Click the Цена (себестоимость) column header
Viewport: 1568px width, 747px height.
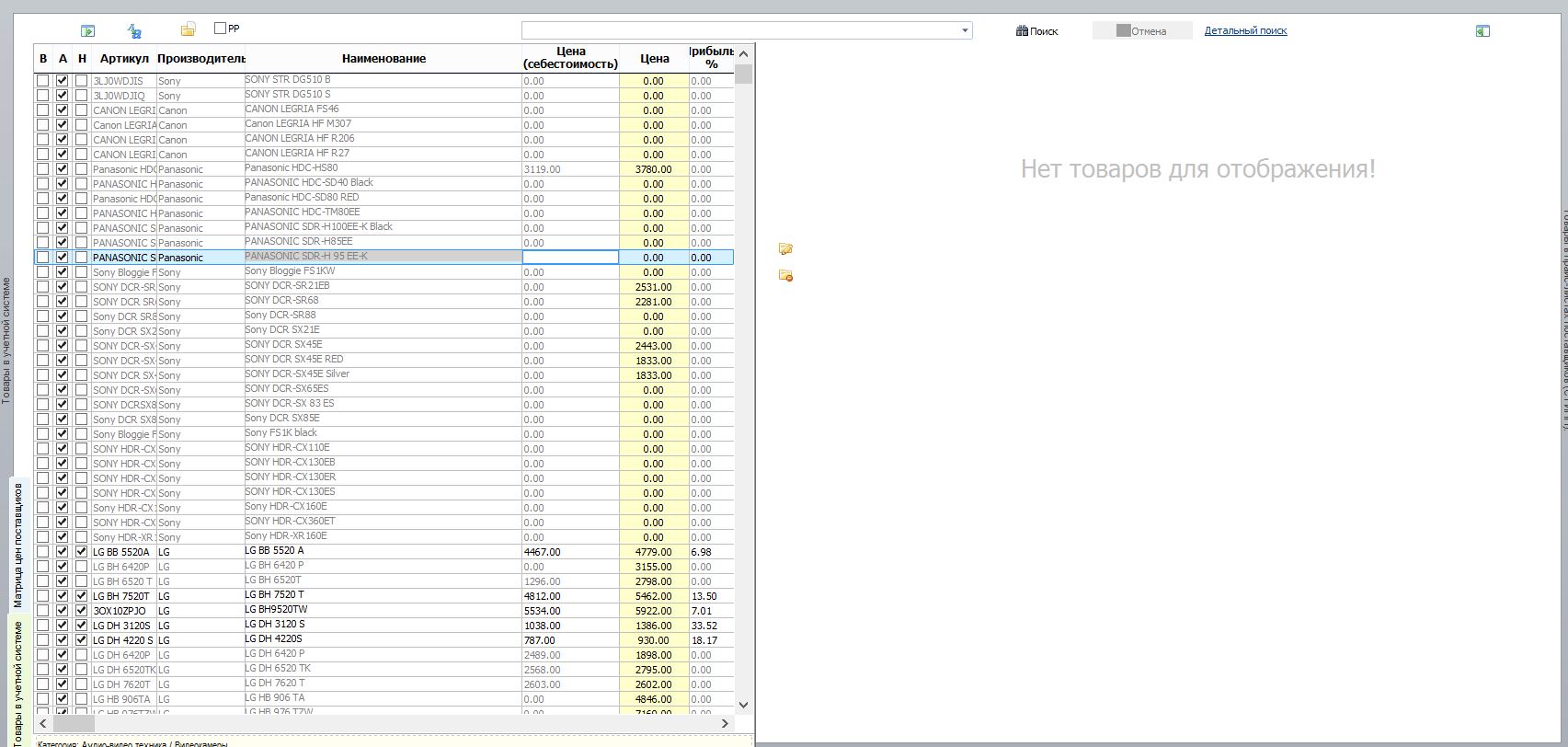click(x=570, y=58)
